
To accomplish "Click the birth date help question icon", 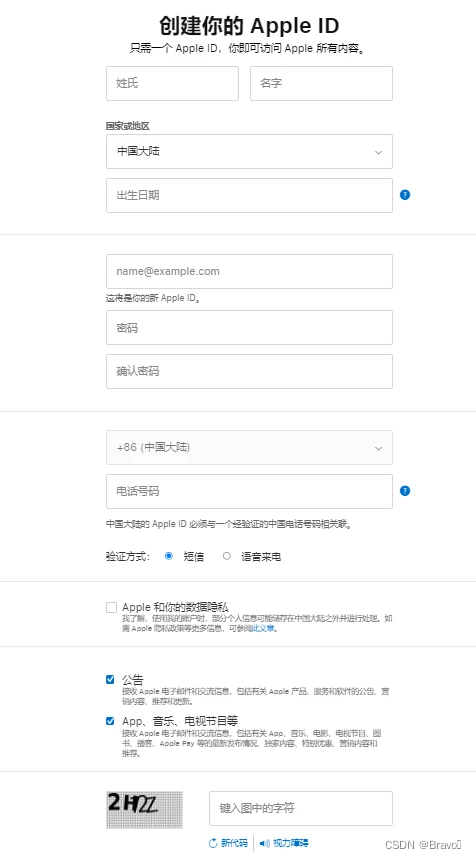I will (405, 195).
